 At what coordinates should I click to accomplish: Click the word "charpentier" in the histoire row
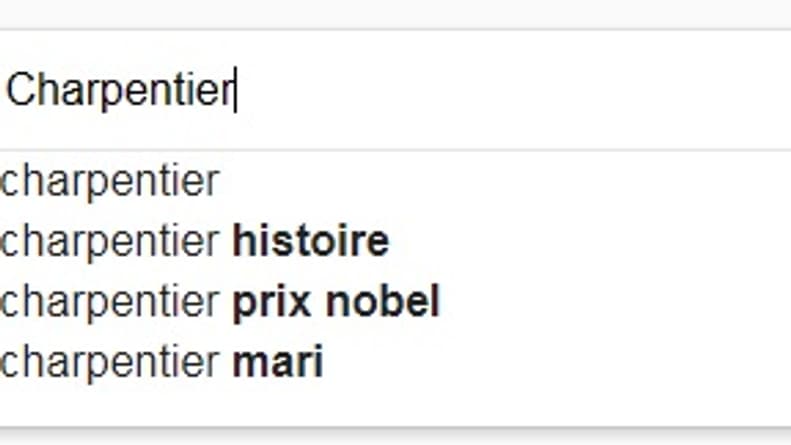click(x=109, y=241)
